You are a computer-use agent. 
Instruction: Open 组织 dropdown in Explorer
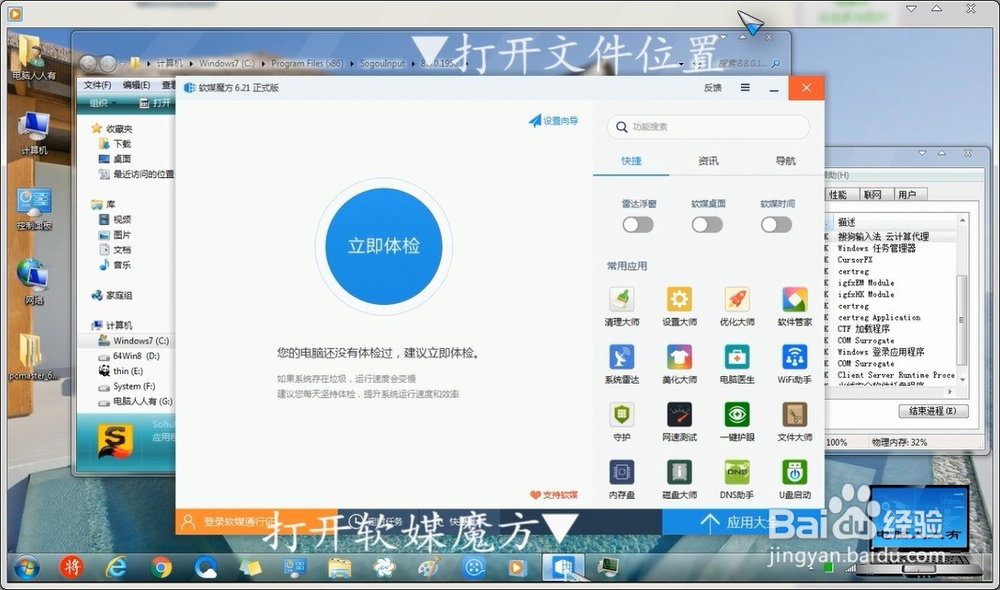coord(103,103)
